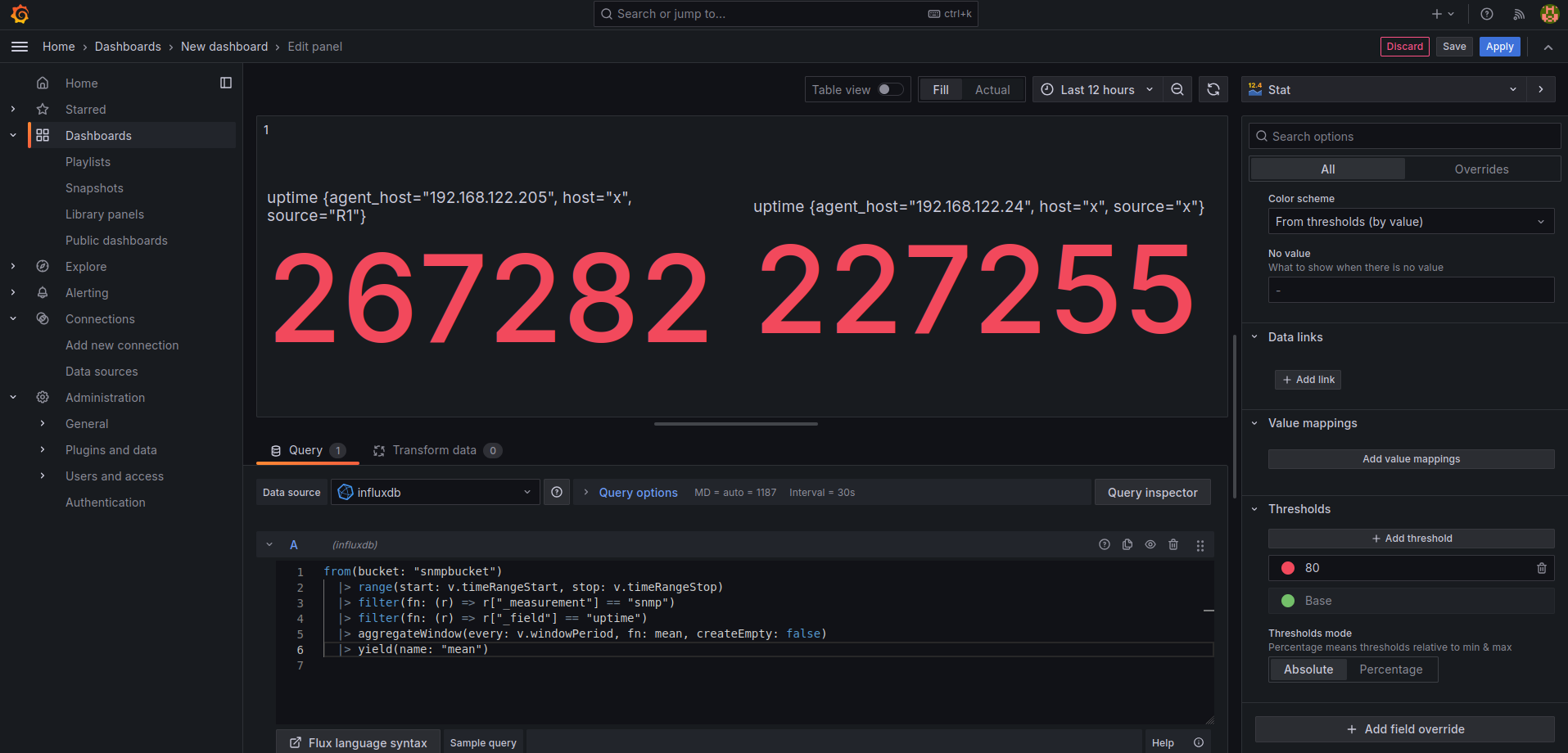Click the Administration gear icon
Screen dimensions: 1568x753
point(43,397)
